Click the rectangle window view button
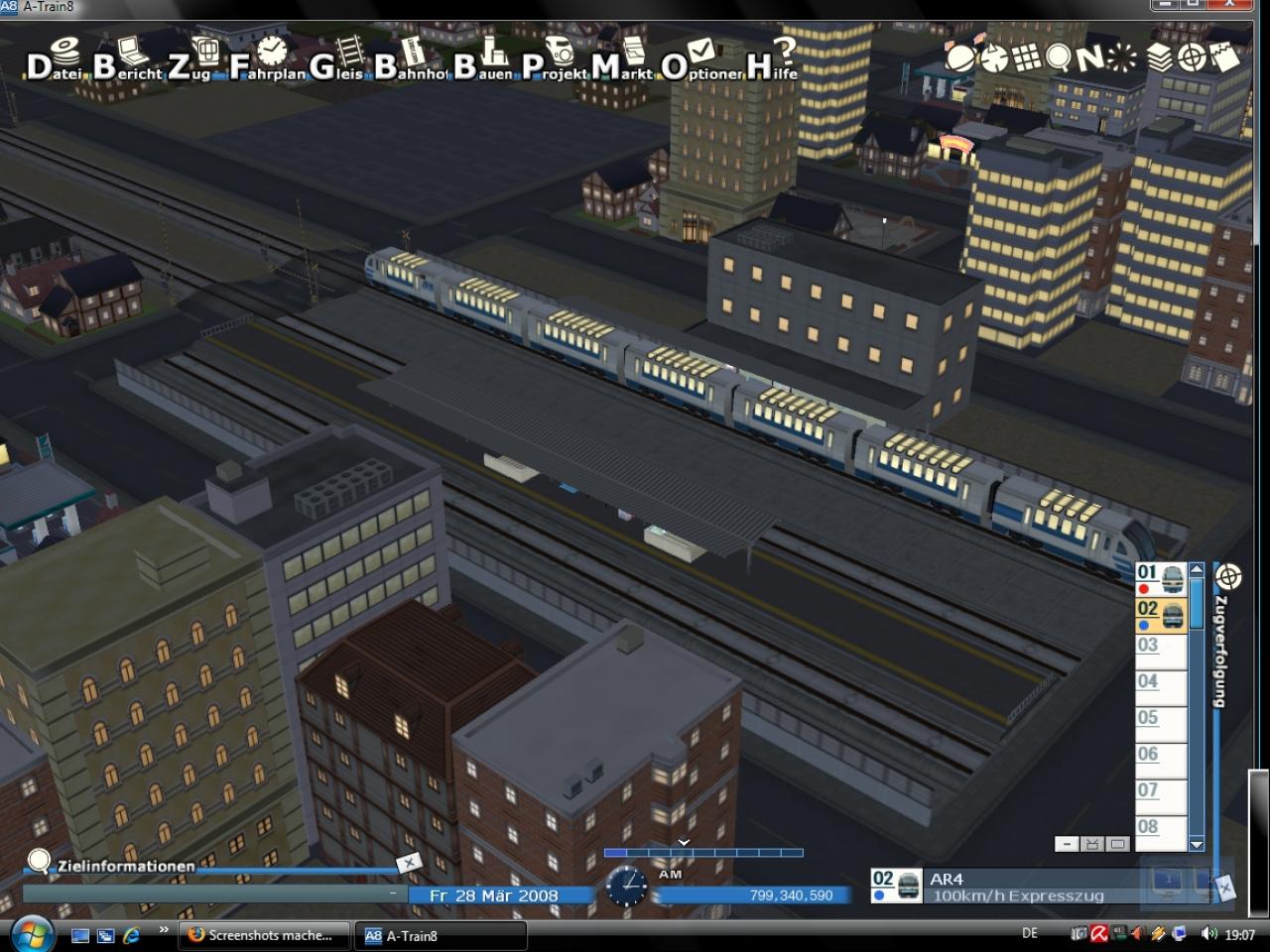1270x952 pixels. coord(1117,844)
